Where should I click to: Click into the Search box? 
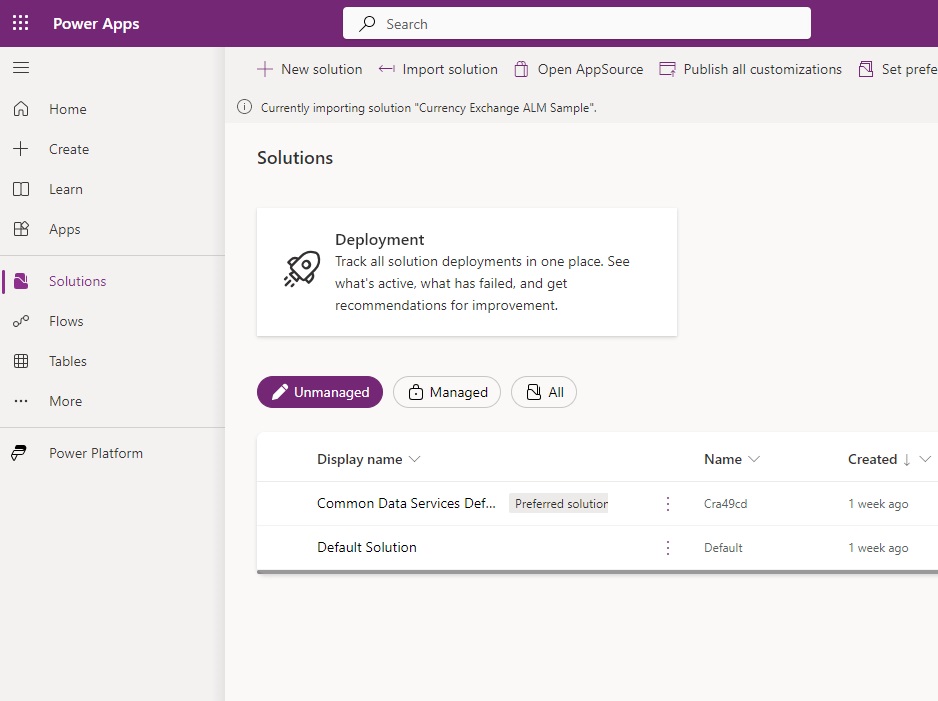click(577, 24)
